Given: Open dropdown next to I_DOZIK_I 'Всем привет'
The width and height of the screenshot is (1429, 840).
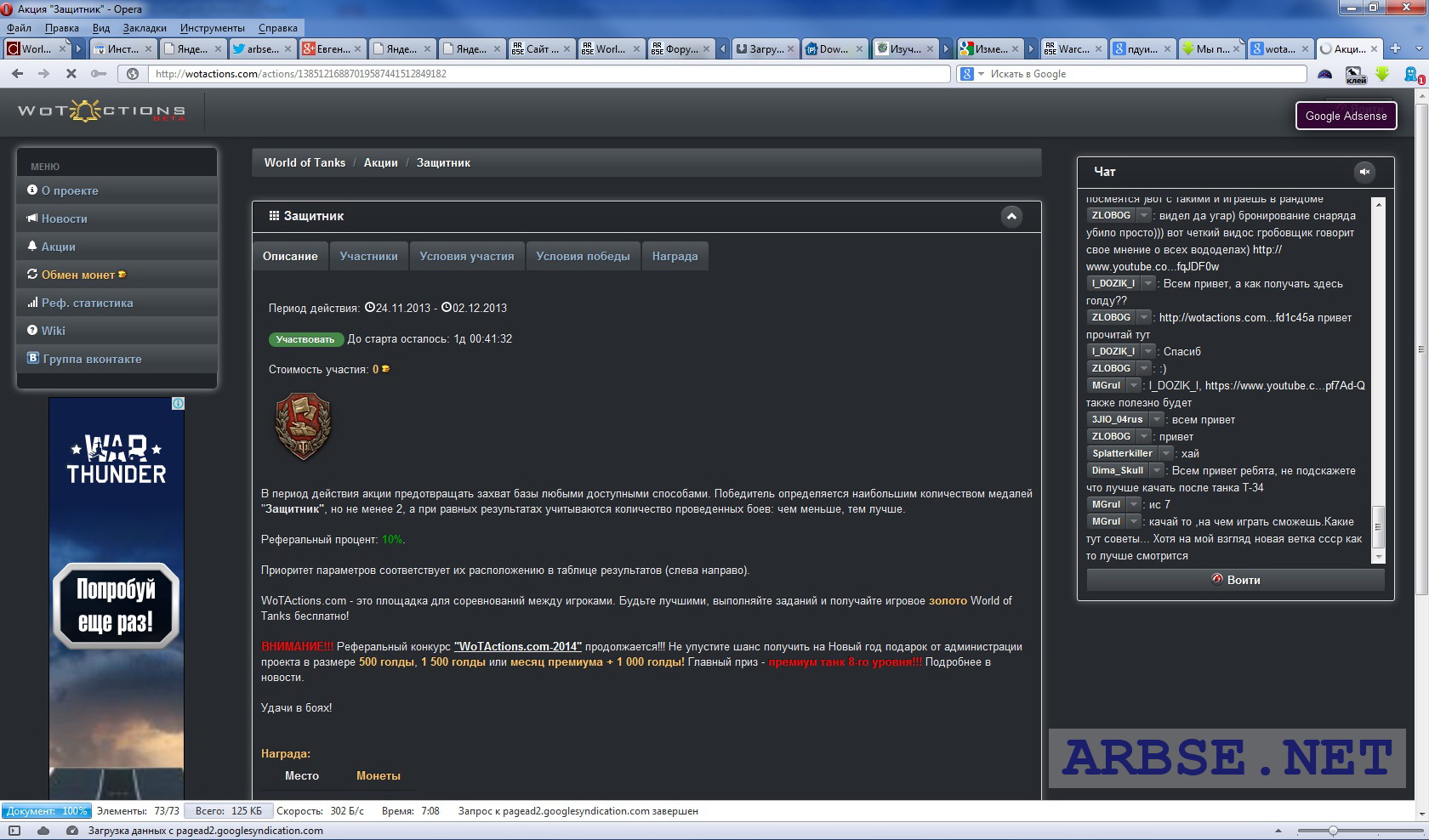Looking at the screenshot, I should click(x=1147, y=283).
